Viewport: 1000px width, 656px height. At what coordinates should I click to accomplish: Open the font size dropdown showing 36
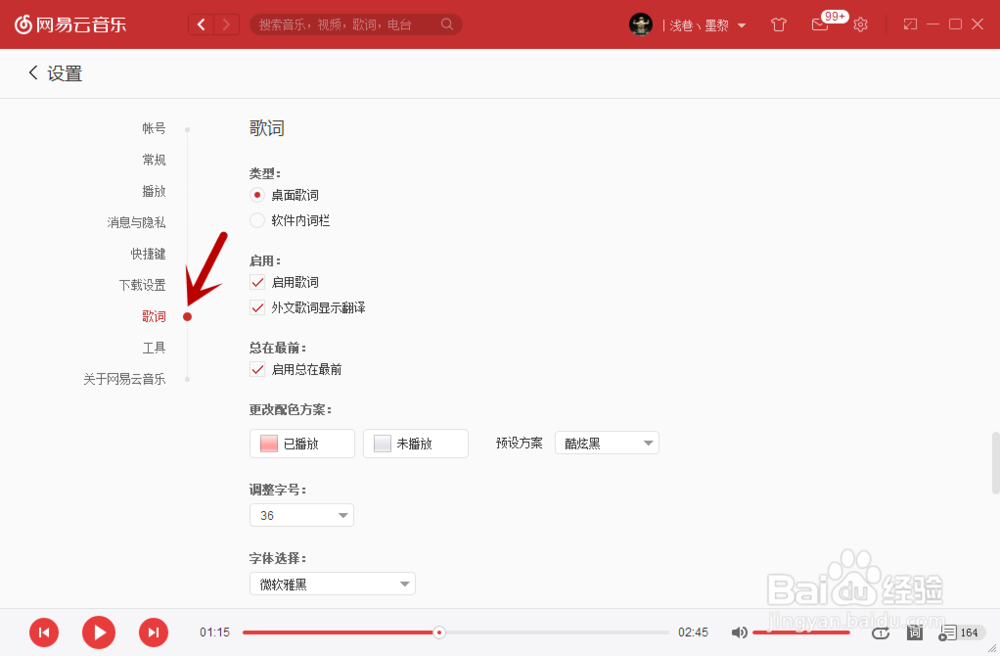pyautogui.click(x=301, y=514)
